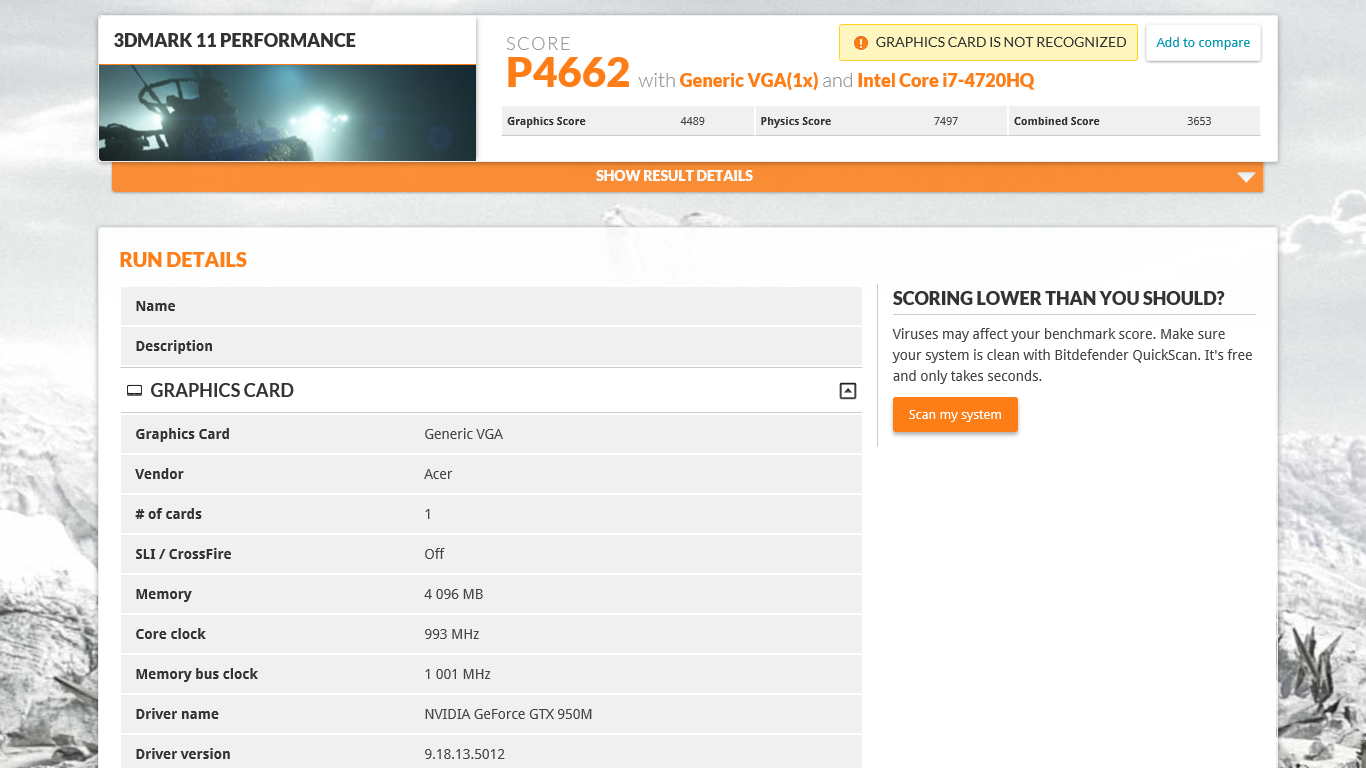Click the Combined Score label
1366x768 pixels.
pos(1056,121)
